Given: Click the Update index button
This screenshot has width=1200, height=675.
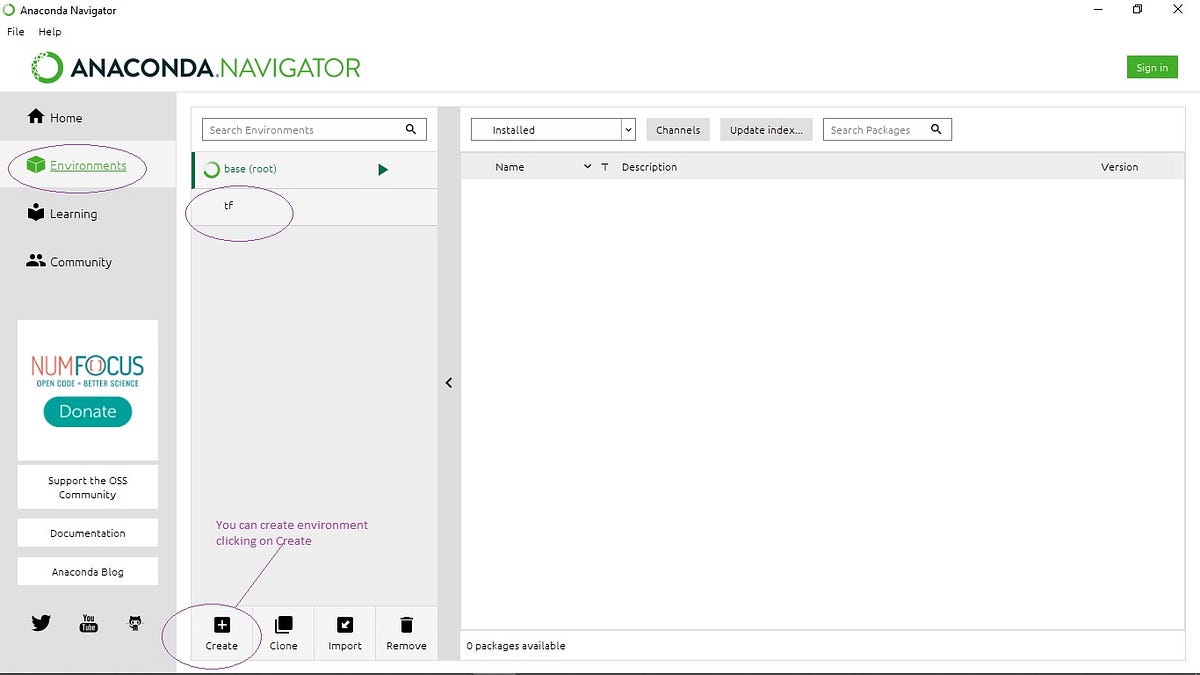Looking at the screenshot, I should [766, 130].
